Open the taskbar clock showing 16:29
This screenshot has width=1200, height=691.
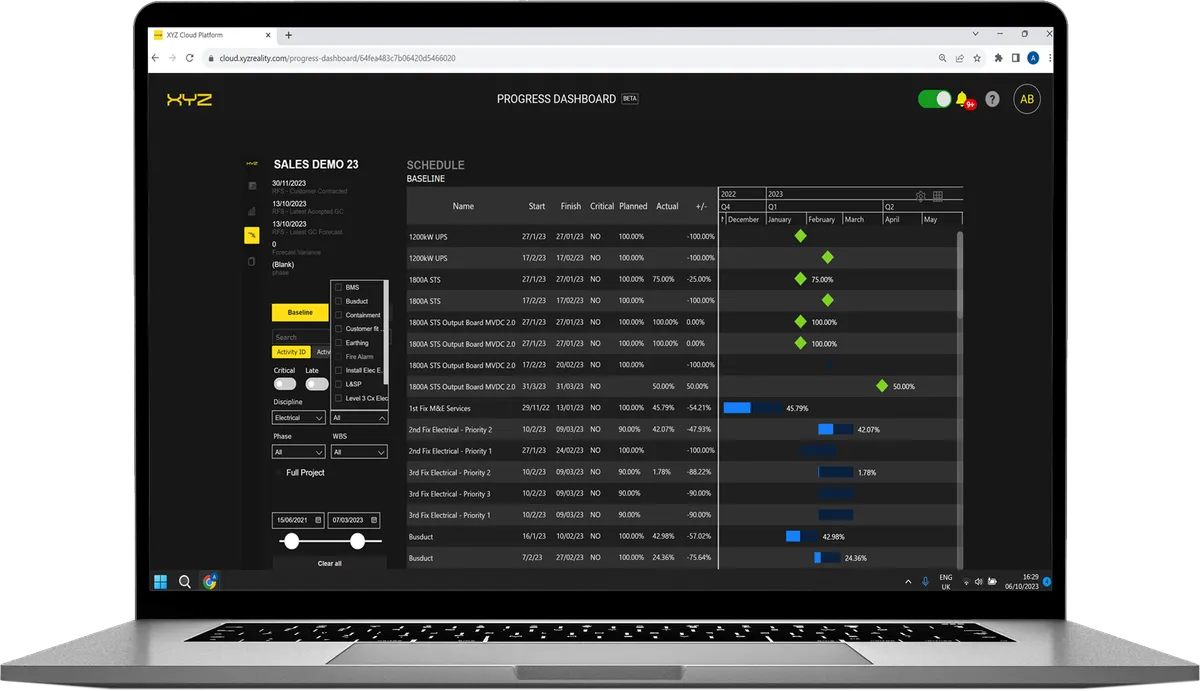tap(1021, 581)
